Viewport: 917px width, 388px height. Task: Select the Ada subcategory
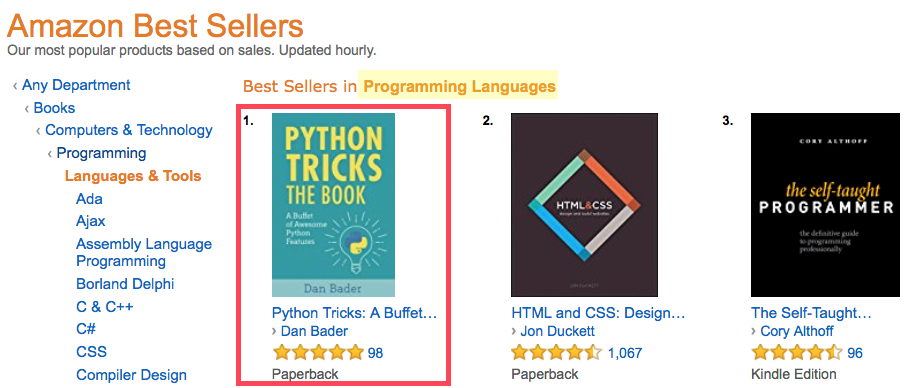coord(89,199)
